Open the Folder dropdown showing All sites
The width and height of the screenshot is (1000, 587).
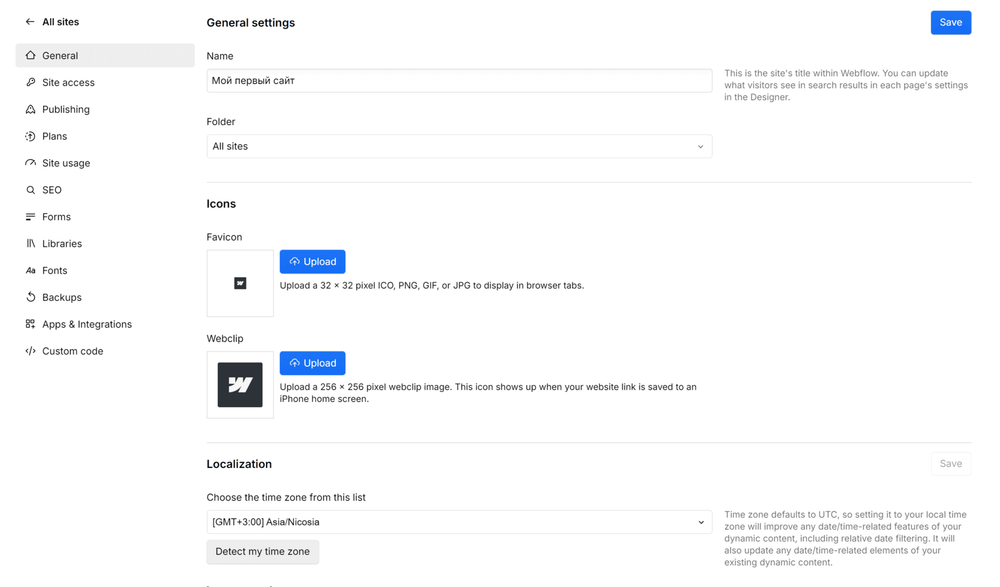(459, 147)
